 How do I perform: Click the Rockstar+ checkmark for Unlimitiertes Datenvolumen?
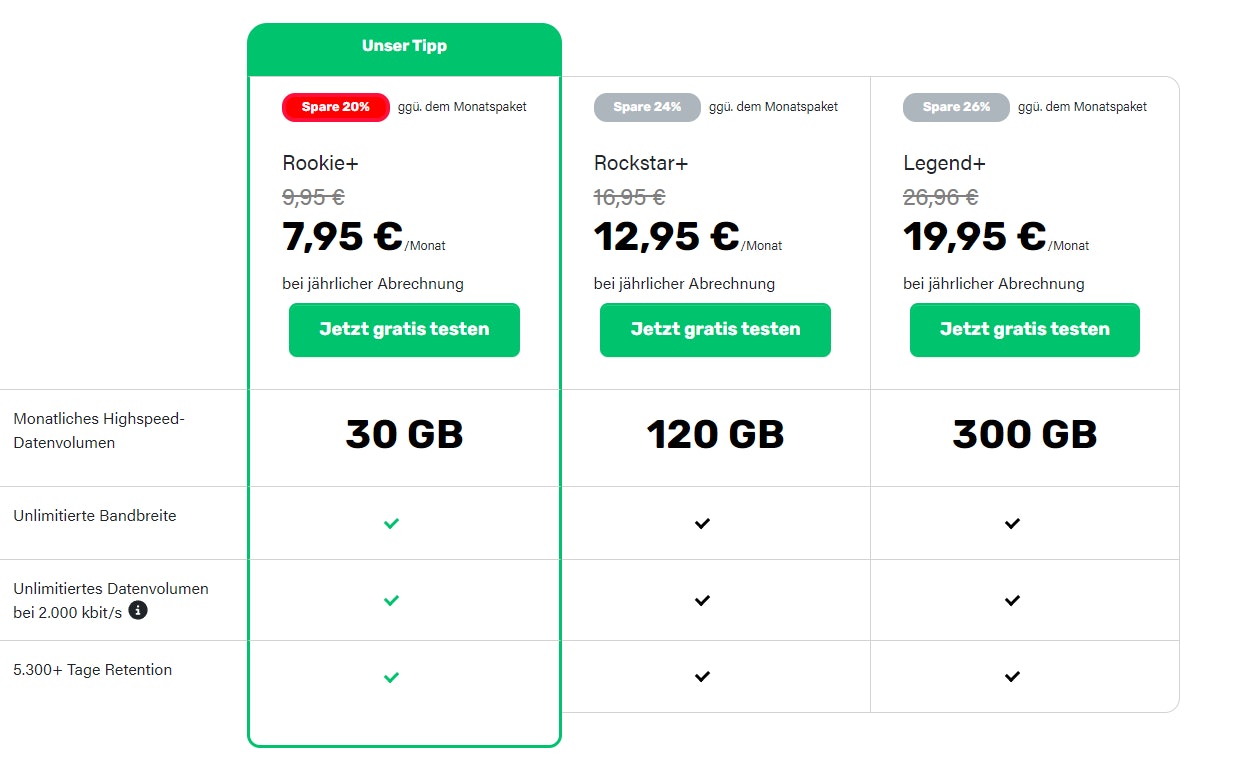[702, 600]
